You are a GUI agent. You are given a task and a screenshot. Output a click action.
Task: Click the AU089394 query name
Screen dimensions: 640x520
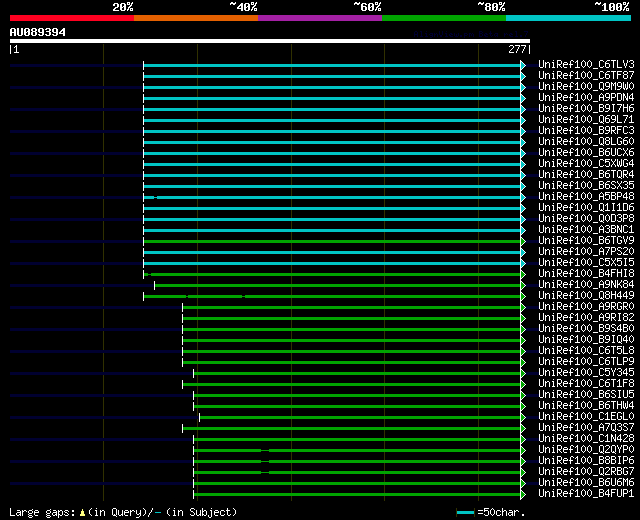38,32
